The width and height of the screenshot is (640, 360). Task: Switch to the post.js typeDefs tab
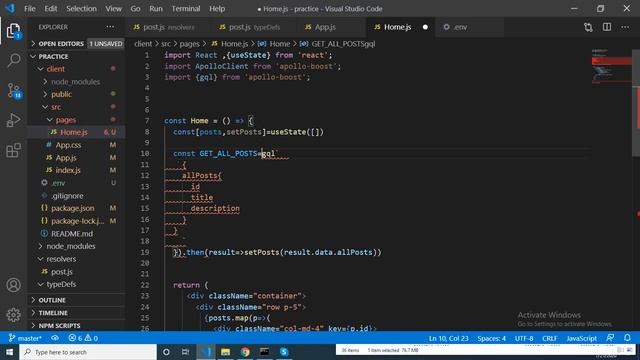tap(254, 27)
